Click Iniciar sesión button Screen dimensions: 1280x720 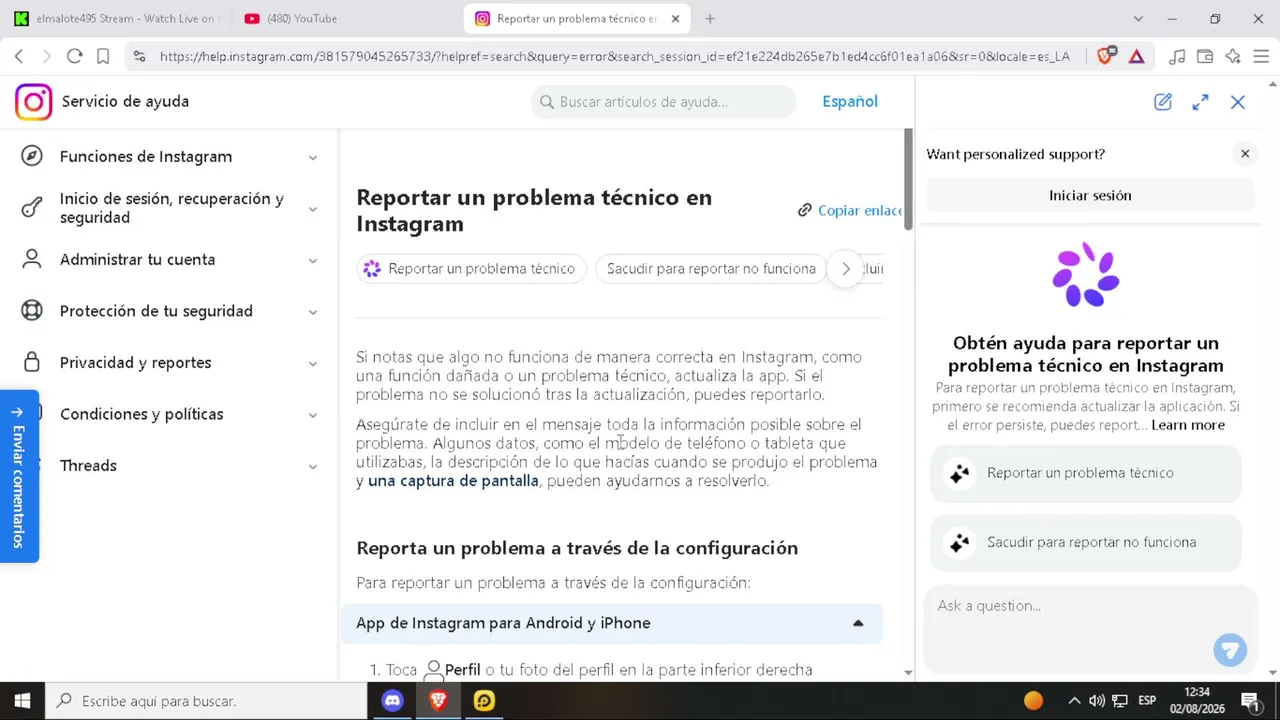[1090, 196]
